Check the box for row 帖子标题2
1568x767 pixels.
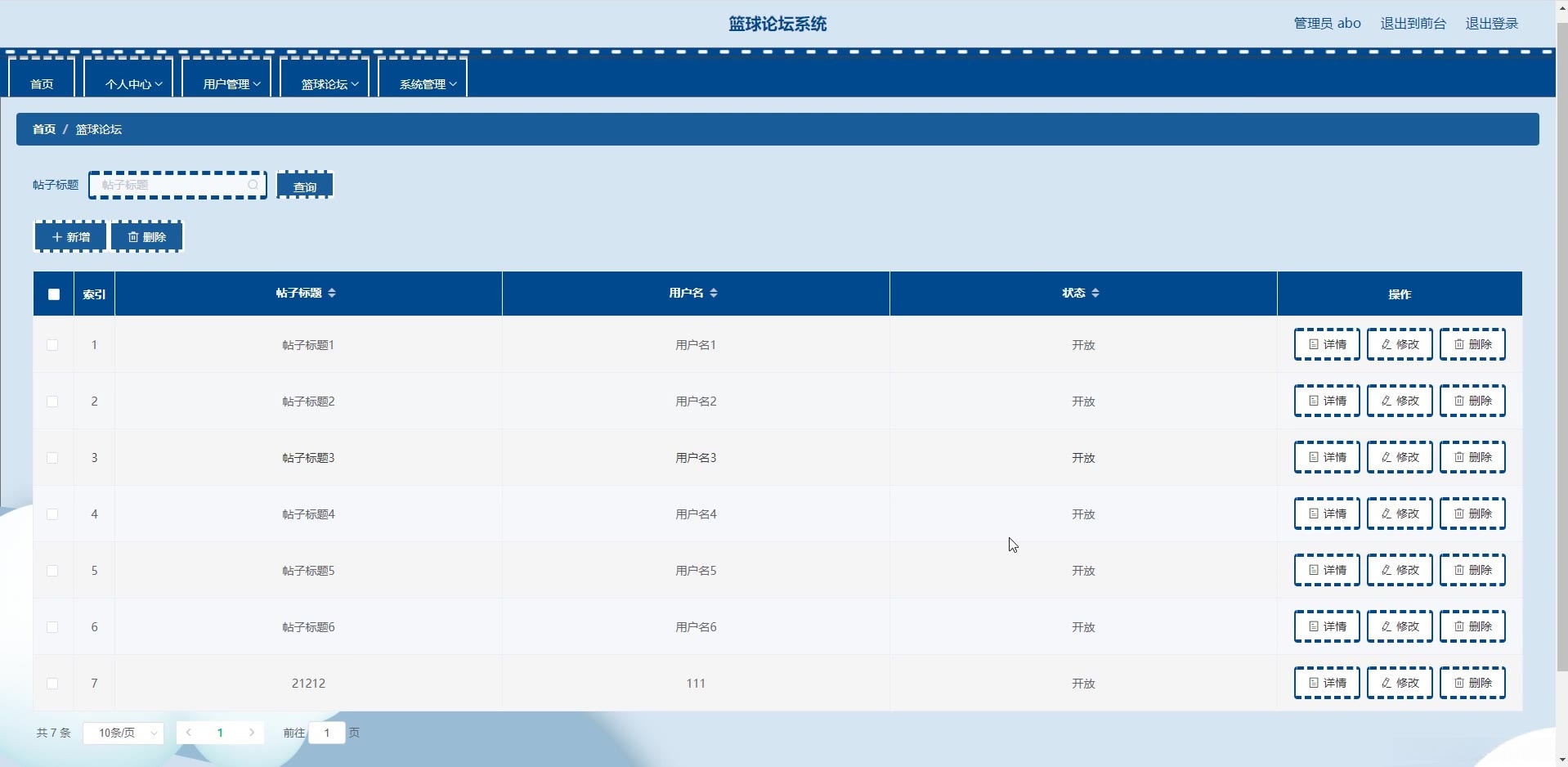(x=52, y=401)
